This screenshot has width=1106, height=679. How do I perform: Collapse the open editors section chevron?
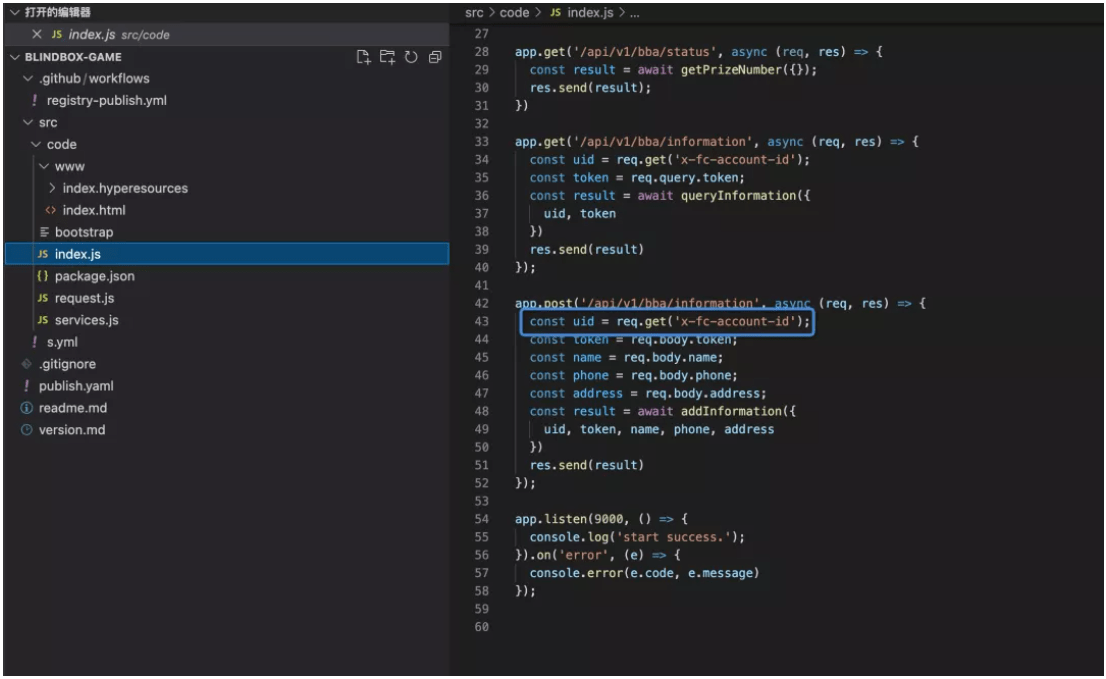click(14, 12)
